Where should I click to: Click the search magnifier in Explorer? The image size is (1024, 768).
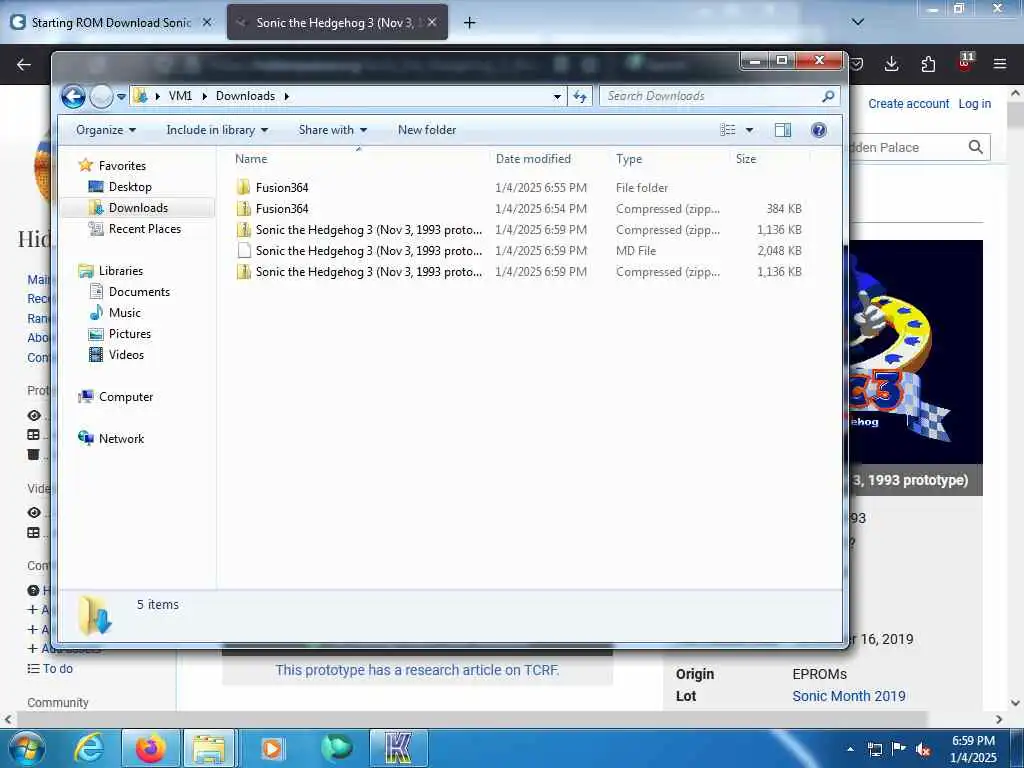coord(828,96)
